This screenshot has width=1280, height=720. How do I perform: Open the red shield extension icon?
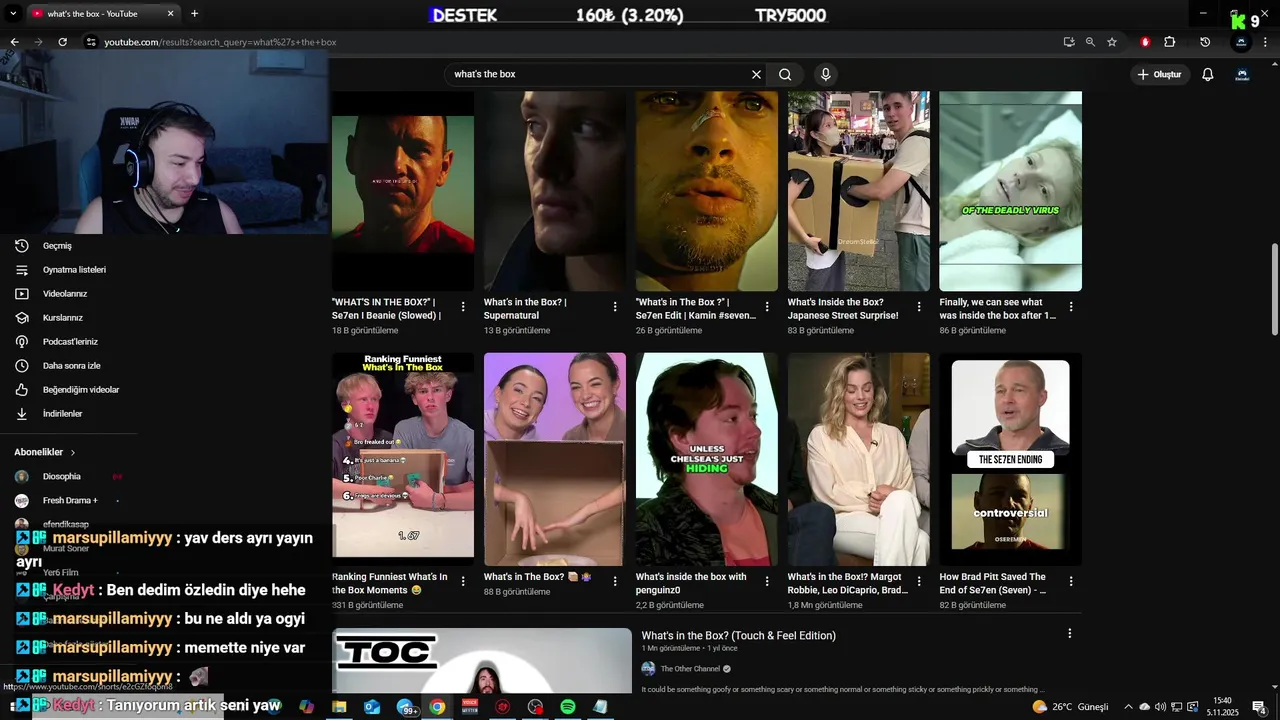(1145, 42)
